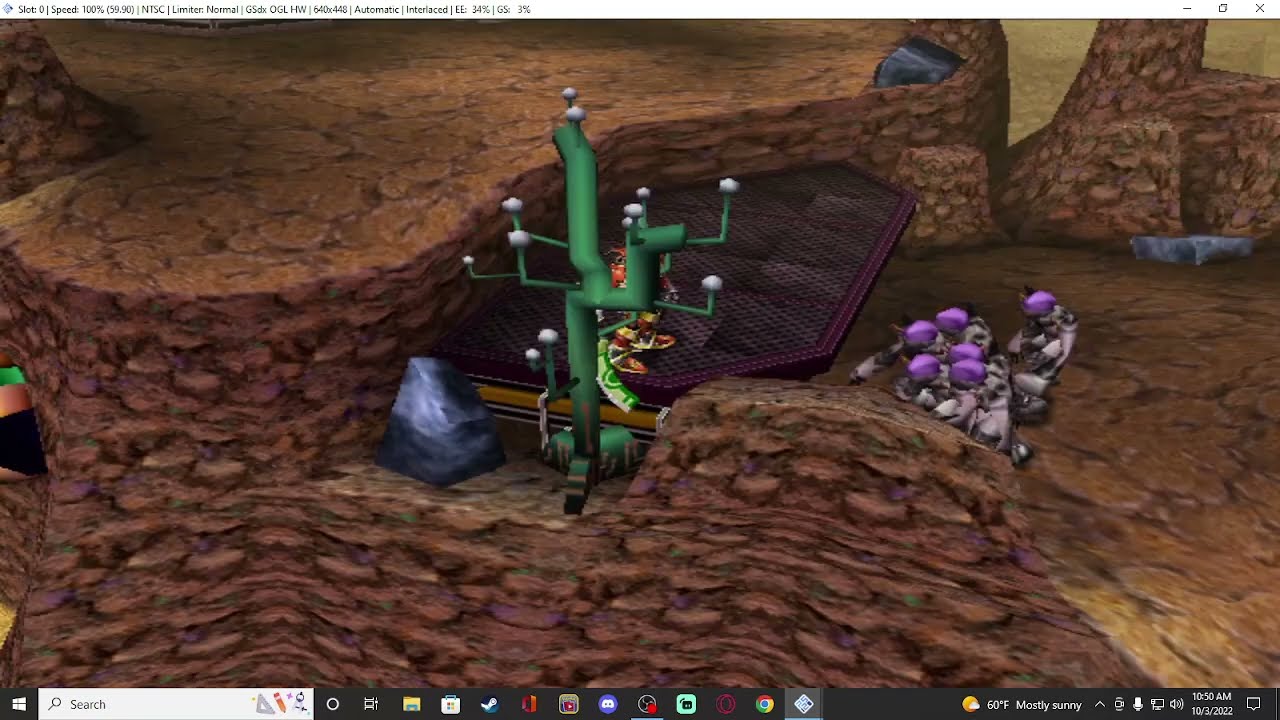Screen dimensions: 1280x720
Task: Click the taskbar Search box
Action: (175, 704)
